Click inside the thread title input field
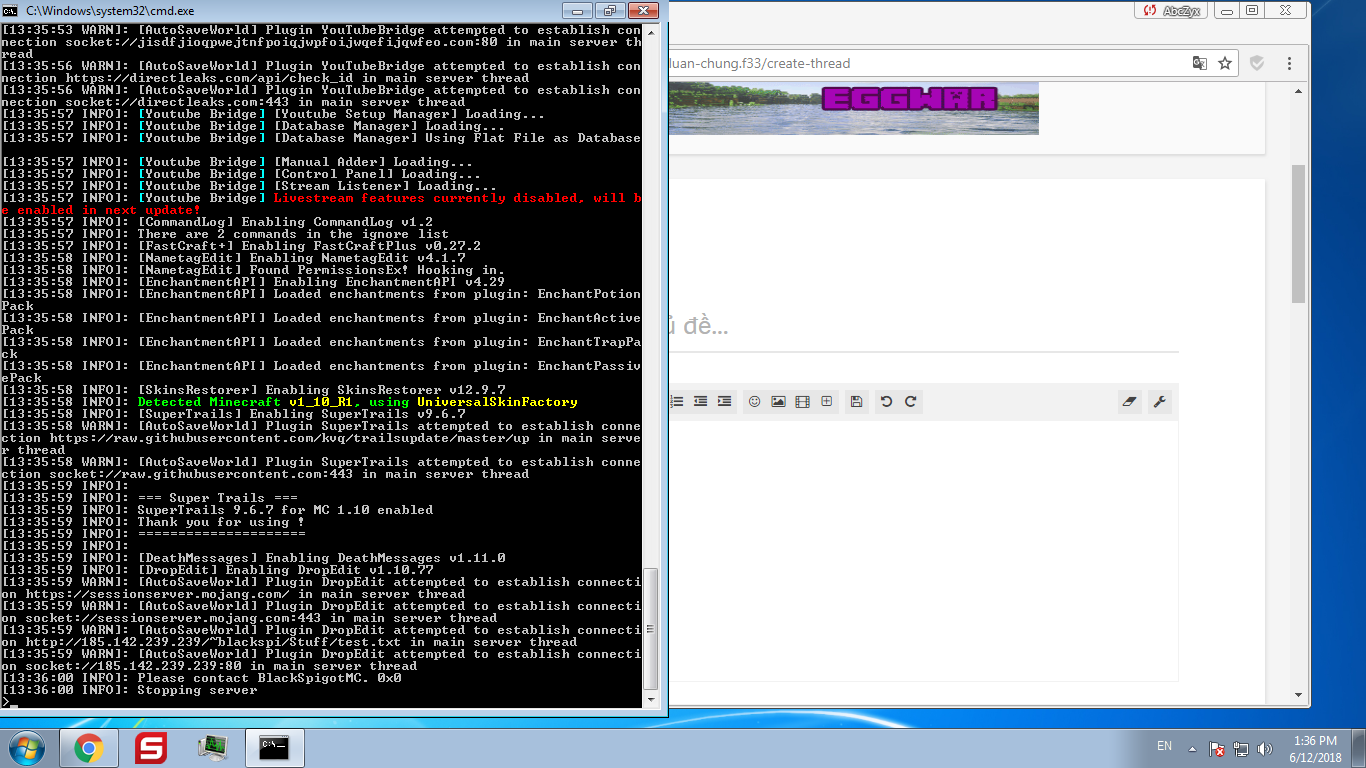The width and height of the screenshot is (1366, 768). [920, 327]
